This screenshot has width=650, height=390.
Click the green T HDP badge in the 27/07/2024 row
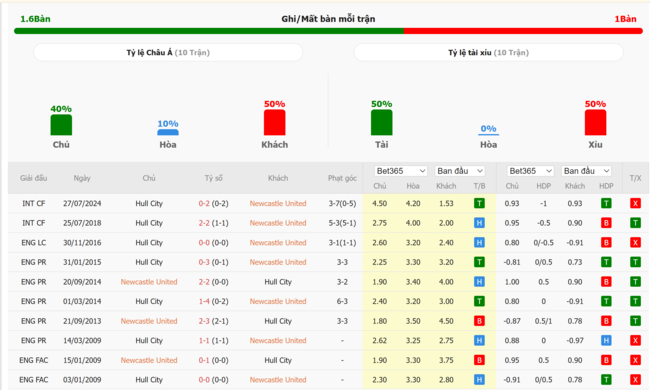(x=606, y=203)
